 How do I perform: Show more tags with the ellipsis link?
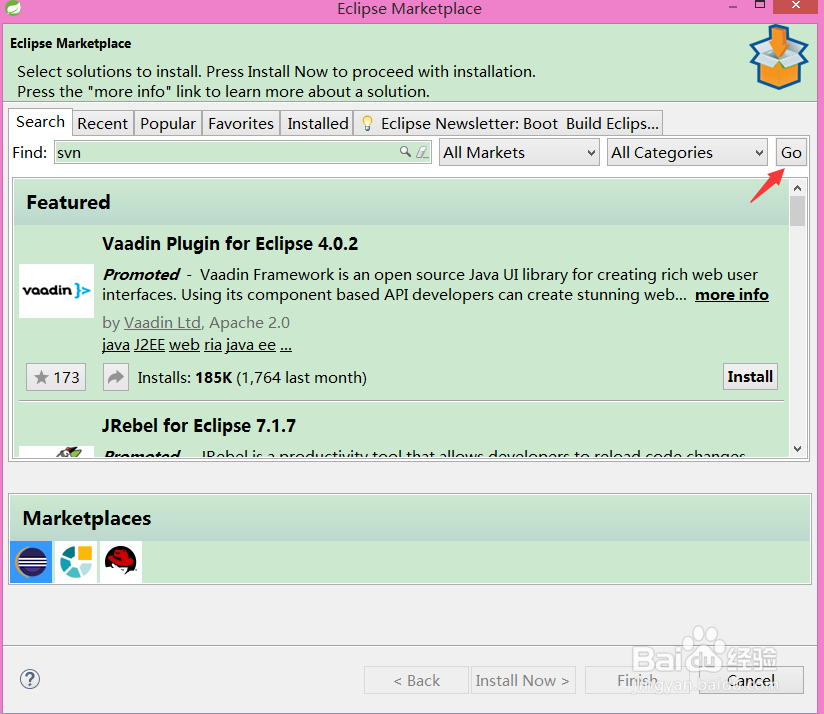[x=286, y=345]
